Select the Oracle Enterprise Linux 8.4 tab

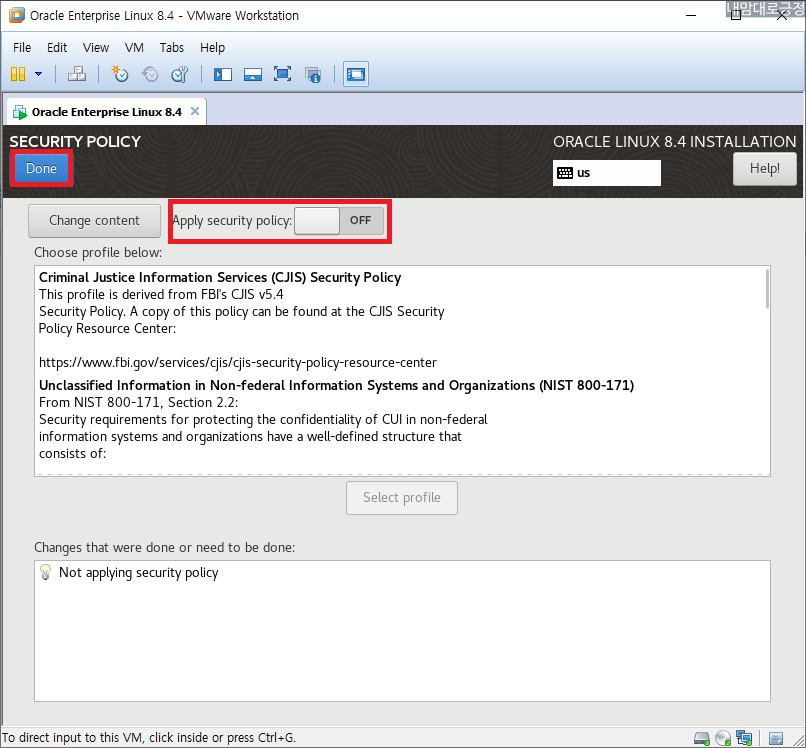pyautogui.click(x=106, y=112)
